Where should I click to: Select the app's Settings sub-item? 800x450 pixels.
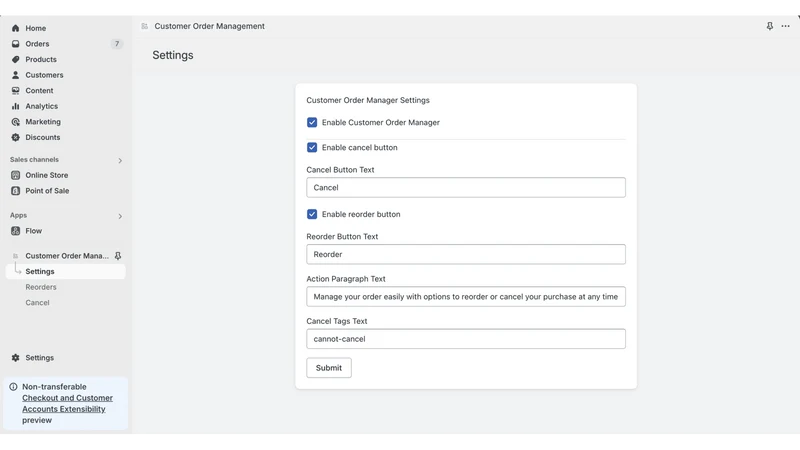tap(66, 271)
